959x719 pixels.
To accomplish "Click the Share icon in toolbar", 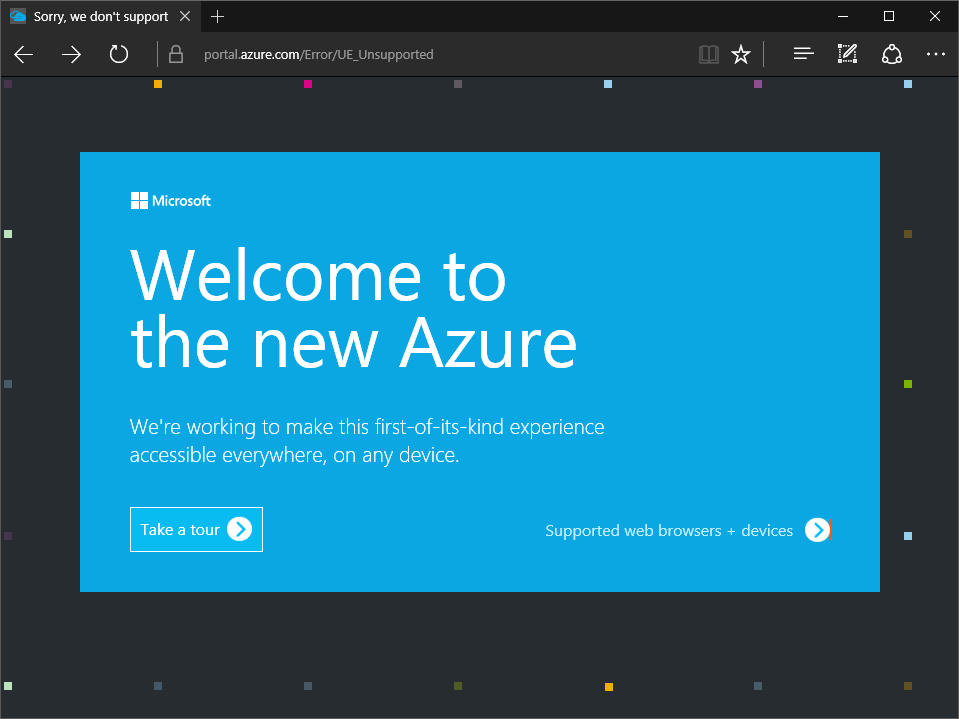I will (x=892, y=54).
